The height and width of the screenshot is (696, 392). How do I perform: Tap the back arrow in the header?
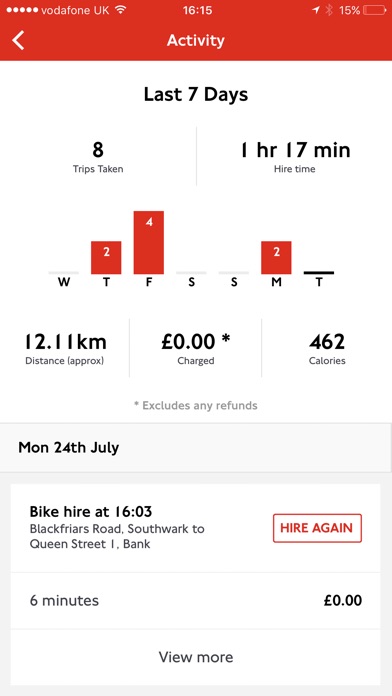click(18, 40)
